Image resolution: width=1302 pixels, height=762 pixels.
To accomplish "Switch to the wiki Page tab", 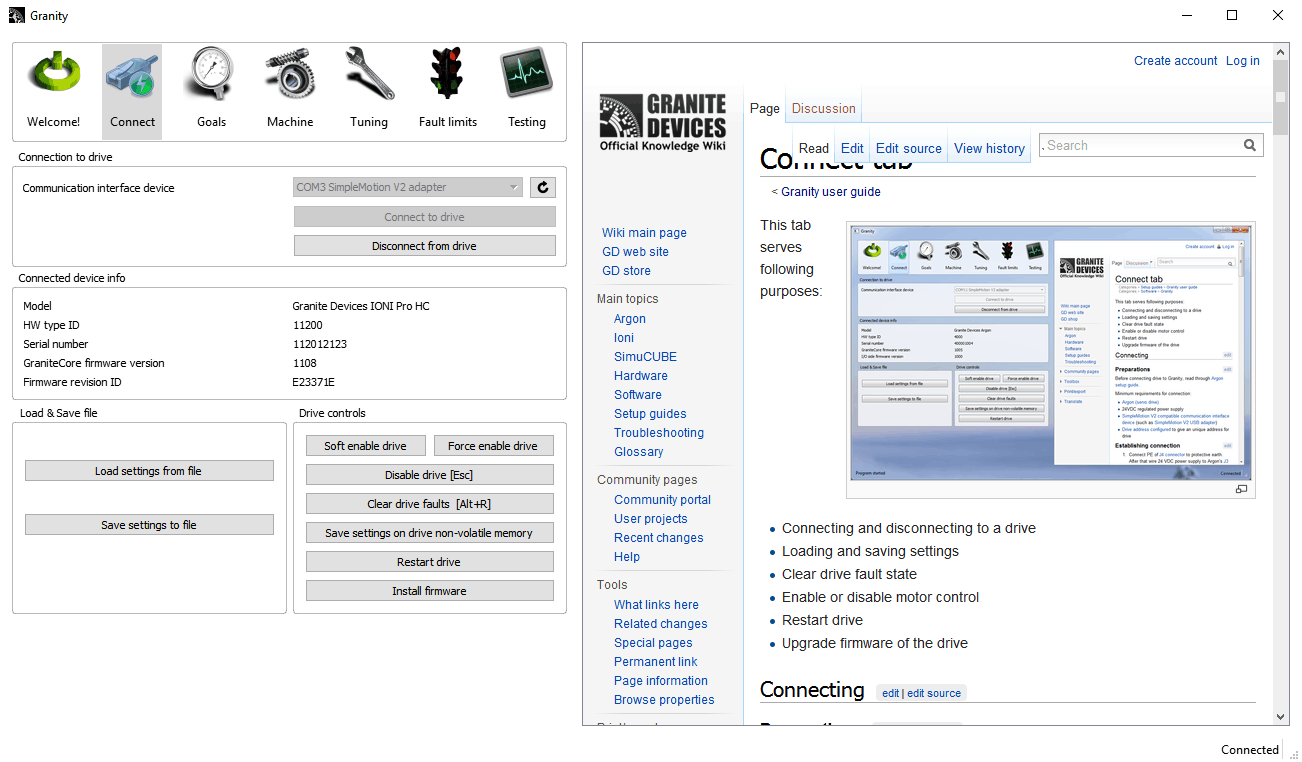I will pyautogui.click(x=765, y=108).
